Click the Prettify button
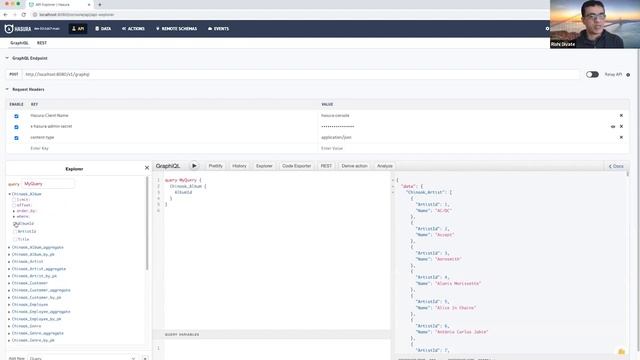The width and height of the screenshot is (640, 360). tap(216, 166)
